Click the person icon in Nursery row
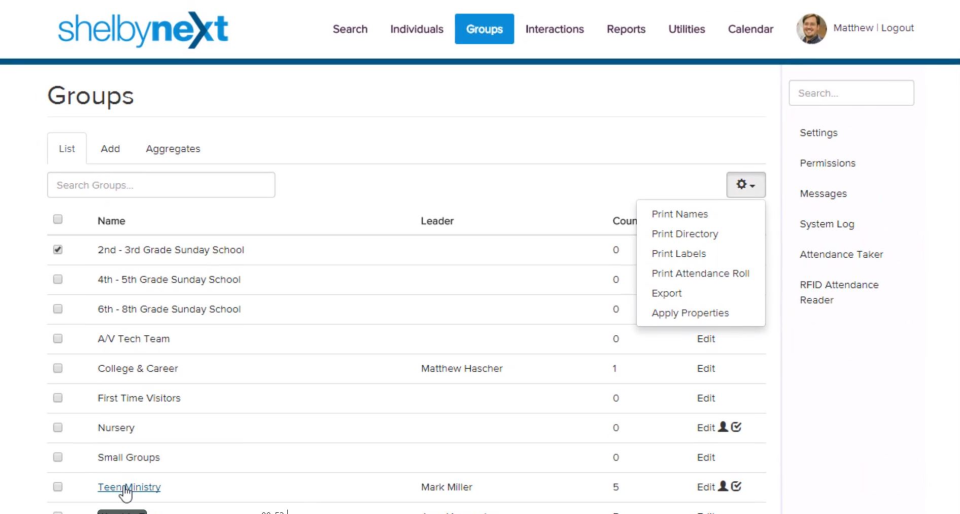 [x=723, y=427]
